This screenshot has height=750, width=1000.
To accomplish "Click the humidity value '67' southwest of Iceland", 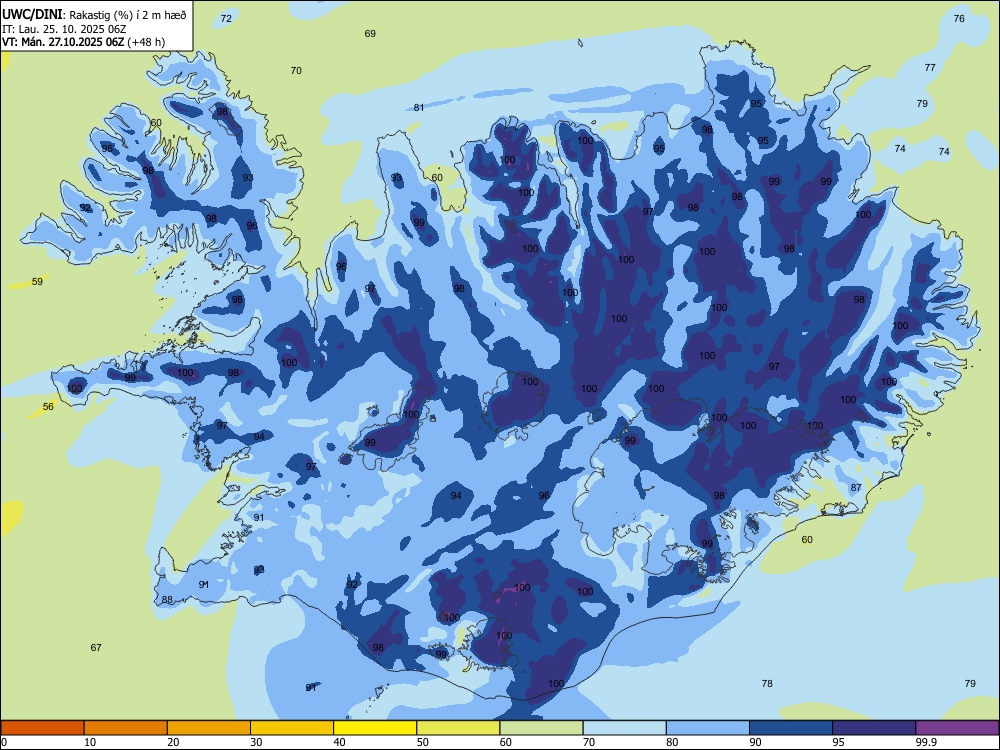I will pyautogui.click(x=96, y=647).
